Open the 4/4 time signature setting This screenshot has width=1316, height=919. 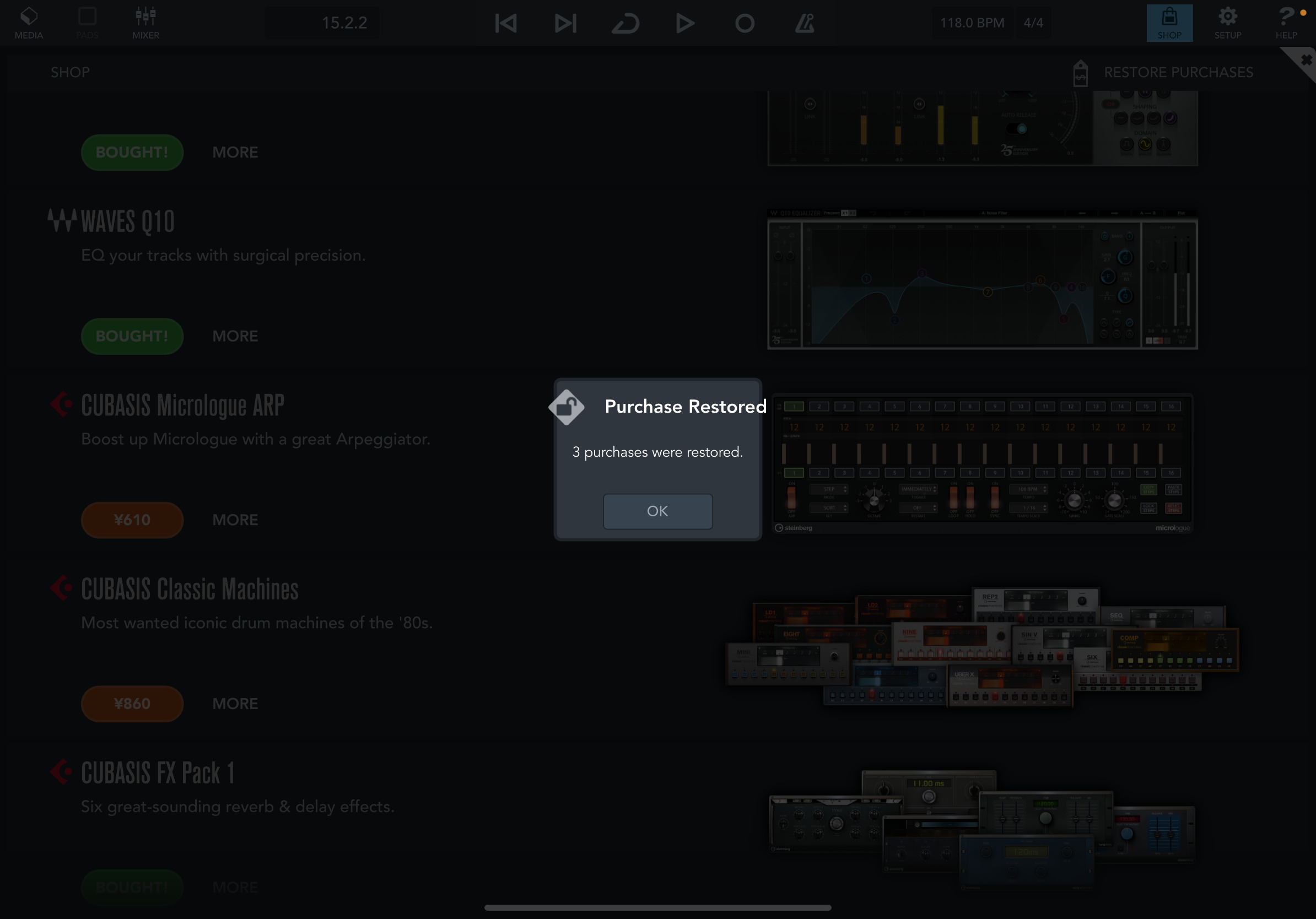pyautogui.click(x=1033, y=23)
